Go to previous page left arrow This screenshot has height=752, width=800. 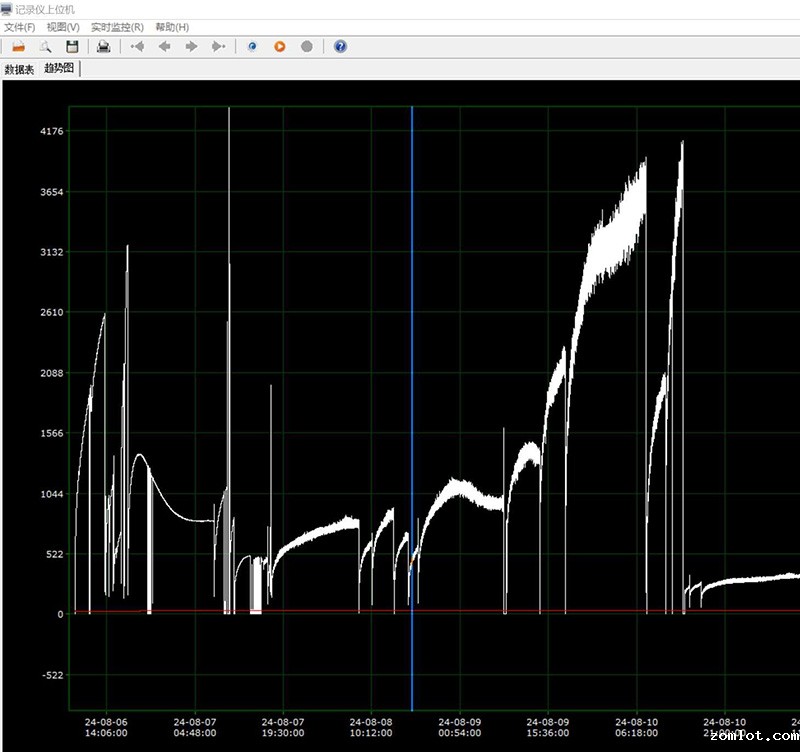164,46
